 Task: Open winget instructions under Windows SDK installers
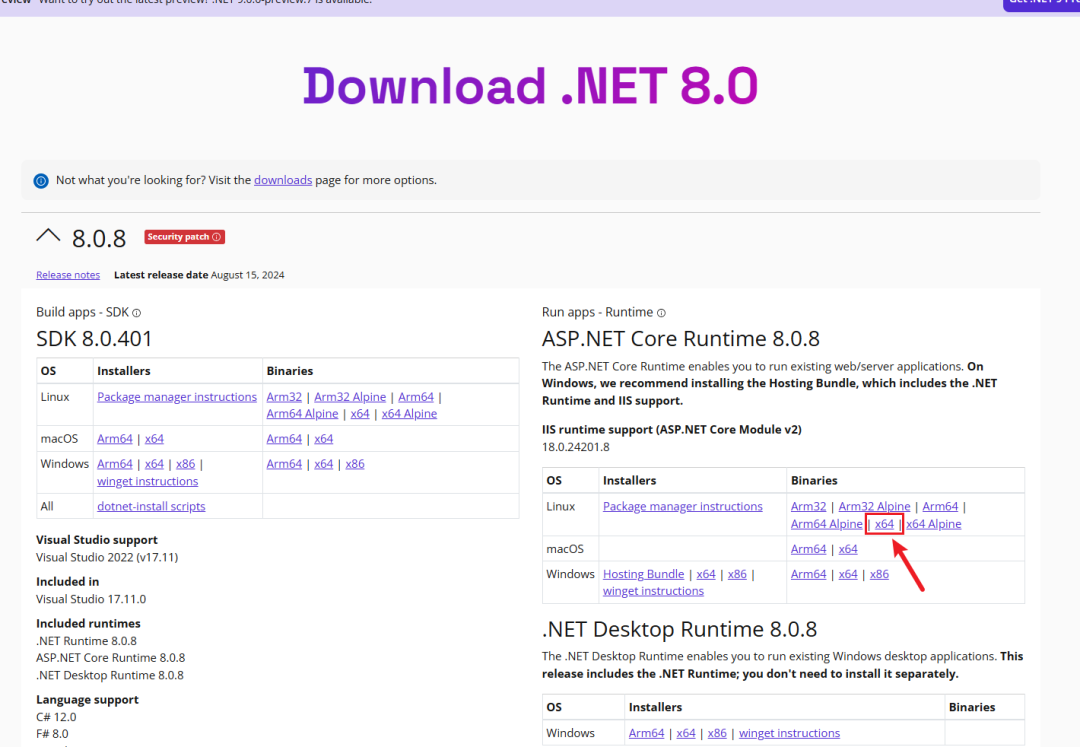[147, 480]
